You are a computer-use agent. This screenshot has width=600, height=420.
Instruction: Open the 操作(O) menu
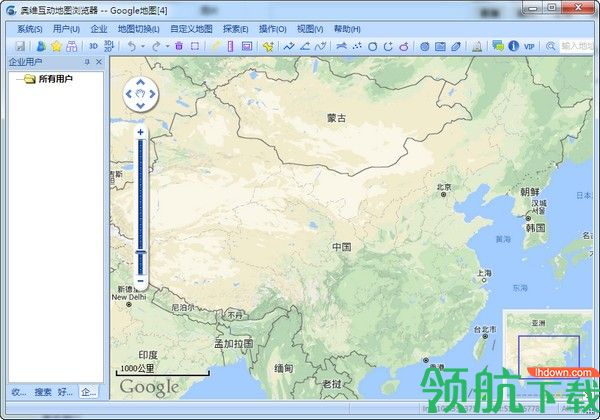point(272,29)
